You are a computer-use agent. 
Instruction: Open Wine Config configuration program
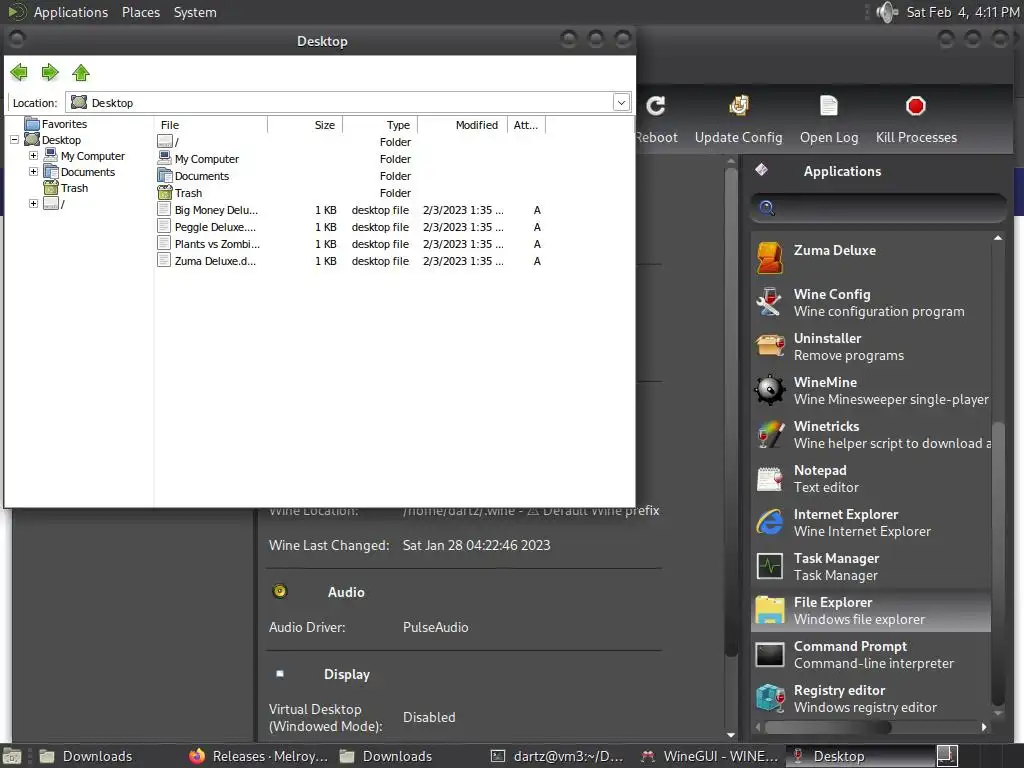tap(871, 302)
